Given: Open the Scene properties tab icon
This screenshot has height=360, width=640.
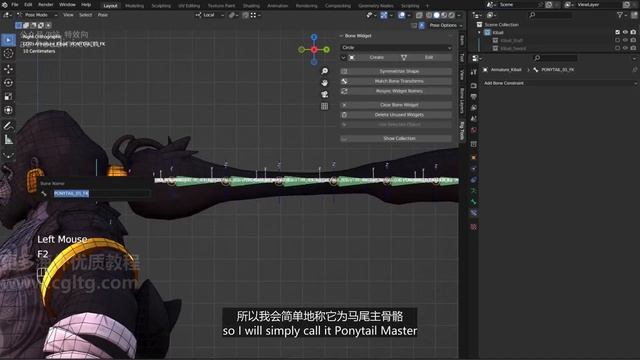Looking at the screenshot, I should click(x=473, y=119).
